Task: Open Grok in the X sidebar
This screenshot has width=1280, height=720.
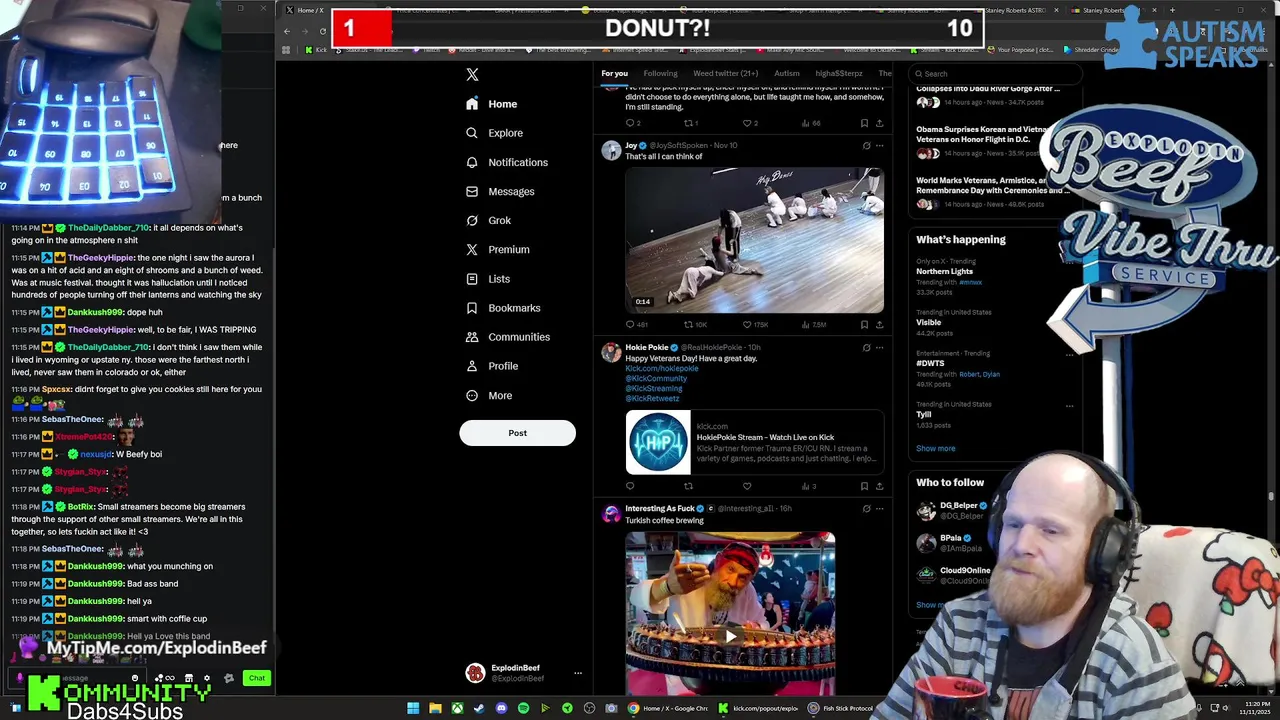Action: pyautogui.click(x=488, y=220)
